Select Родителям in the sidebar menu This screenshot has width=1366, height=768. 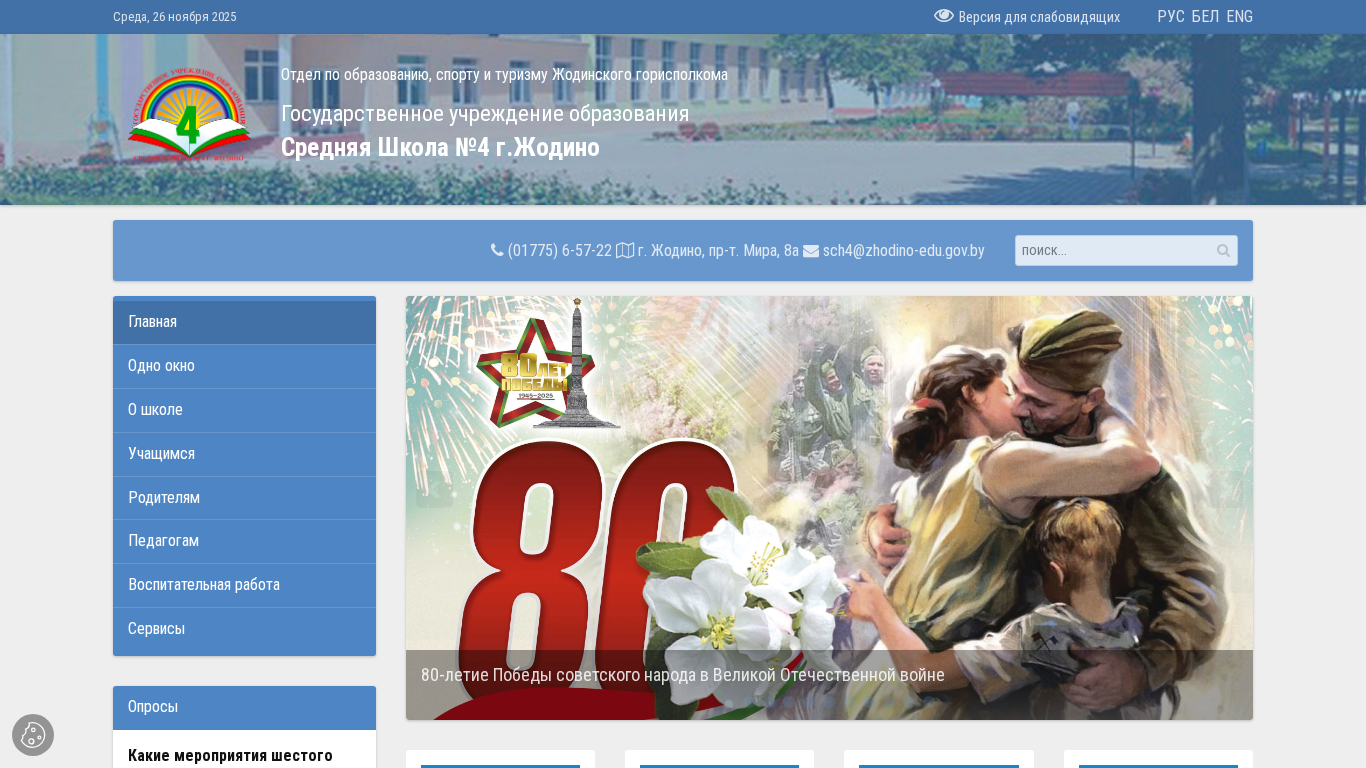(x=244, y=498)
